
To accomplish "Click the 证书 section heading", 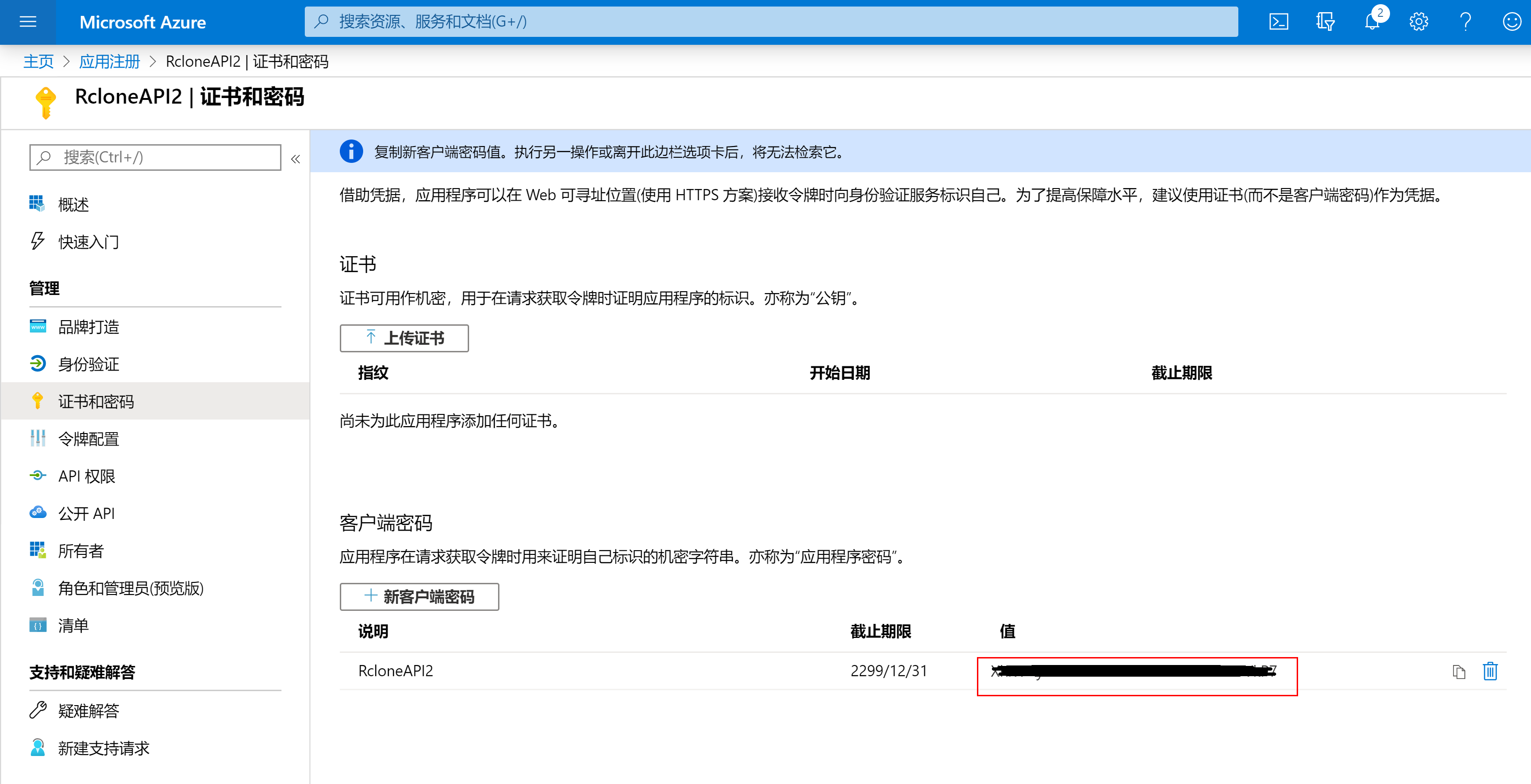I will (x=358, y=264).
